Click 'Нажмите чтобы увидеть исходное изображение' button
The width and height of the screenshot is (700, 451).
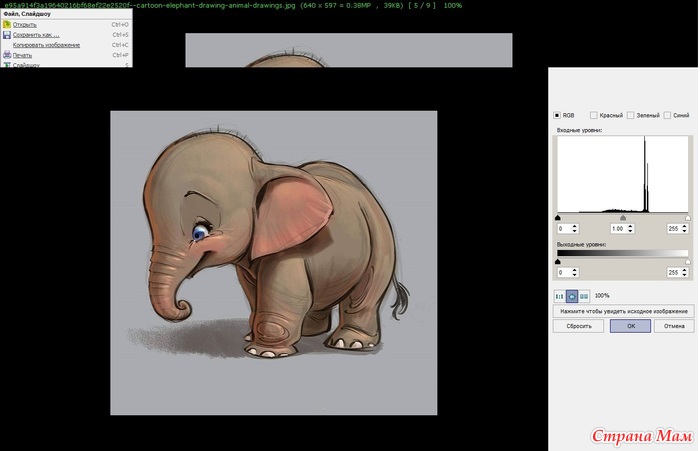[624, 311]
